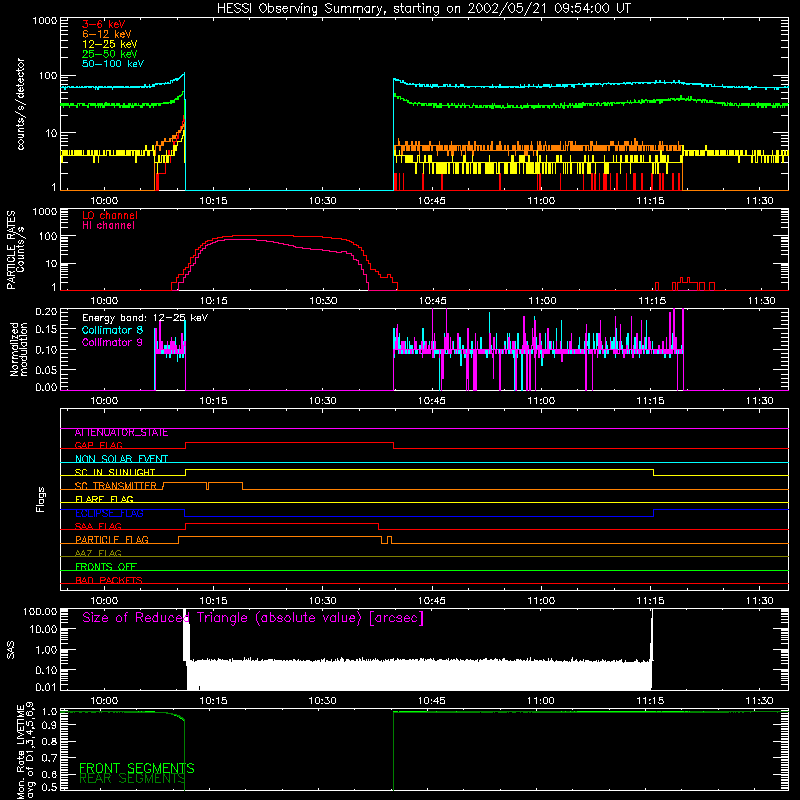The width and height of the screenshot is (800, 800).
Task: Select the '50-100 keV' cyan legend label
Action: click(x=113, y=64)
